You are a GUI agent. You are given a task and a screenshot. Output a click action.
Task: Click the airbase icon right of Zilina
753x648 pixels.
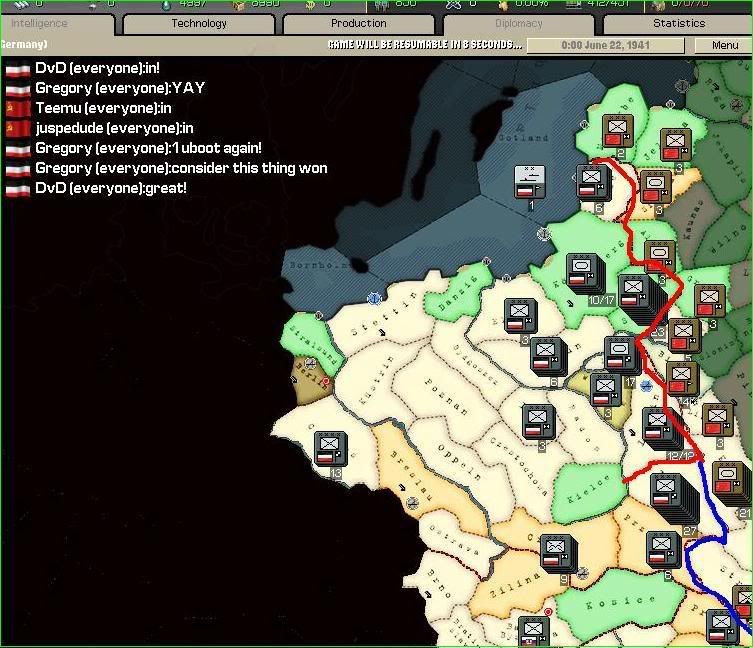coord(582,573)
